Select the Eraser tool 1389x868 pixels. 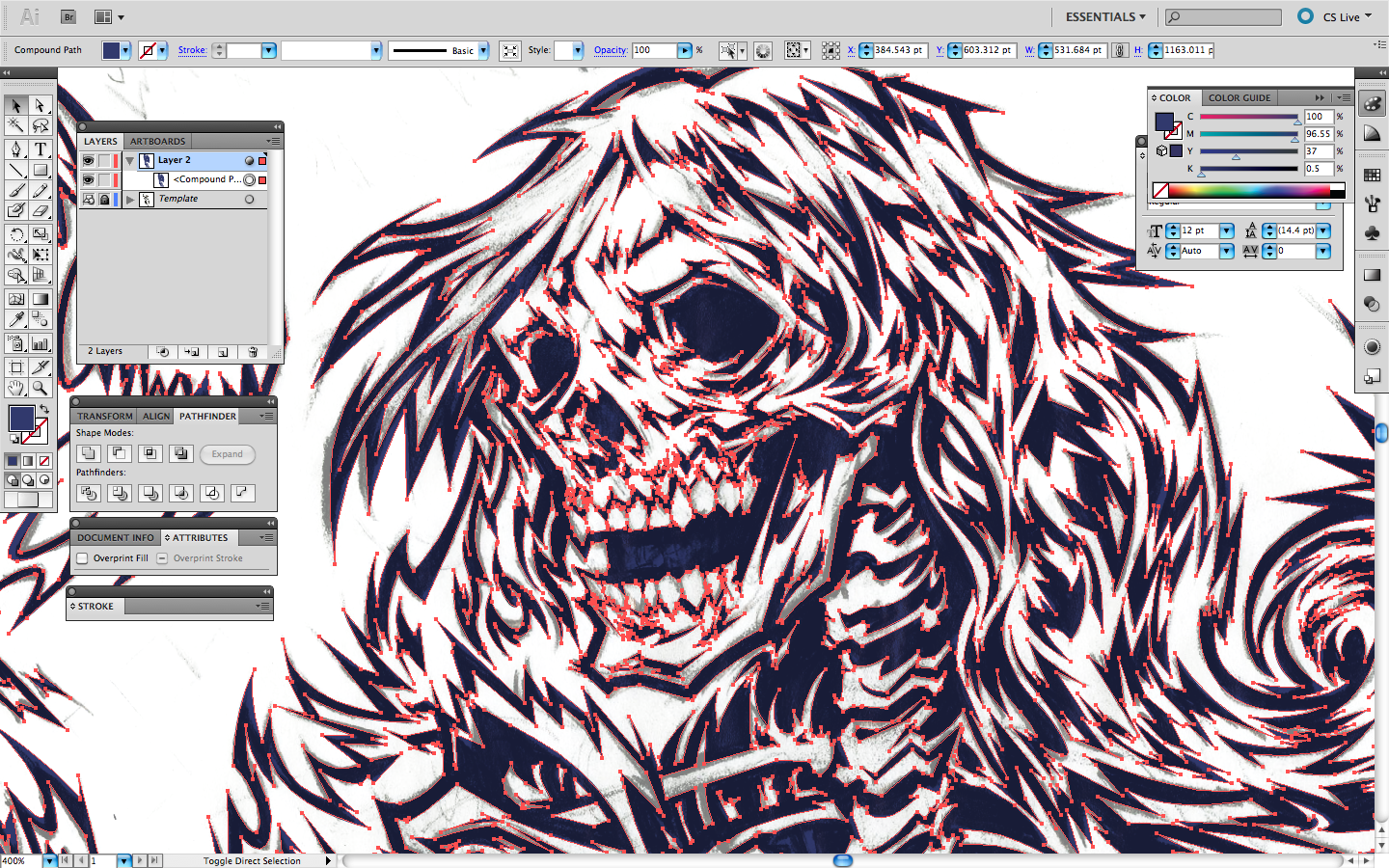pos(41,210)
